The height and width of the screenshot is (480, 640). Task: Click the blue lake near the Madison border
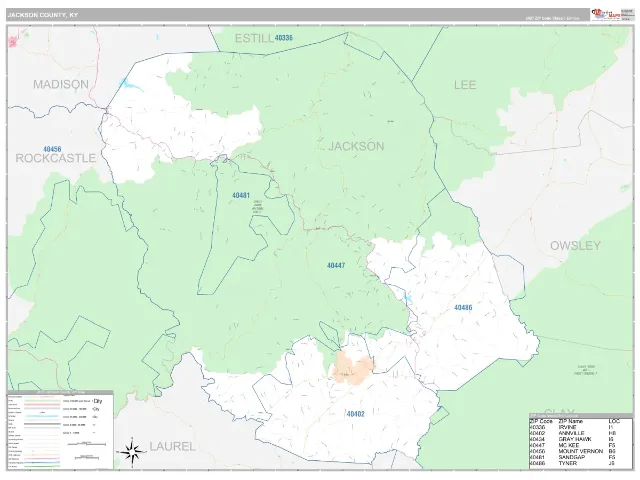tap(130, 85)
